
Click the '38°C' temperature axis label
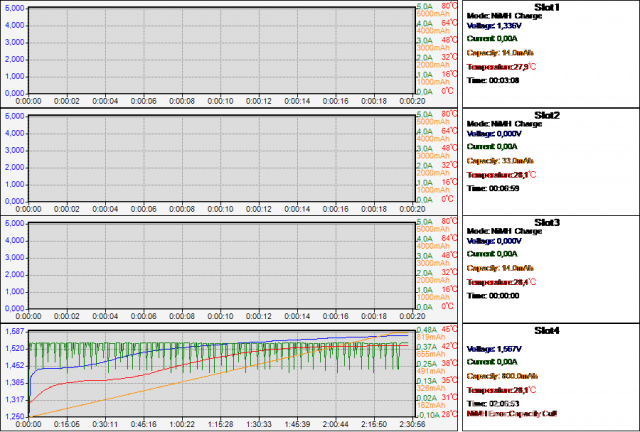(x=450, y=363)
